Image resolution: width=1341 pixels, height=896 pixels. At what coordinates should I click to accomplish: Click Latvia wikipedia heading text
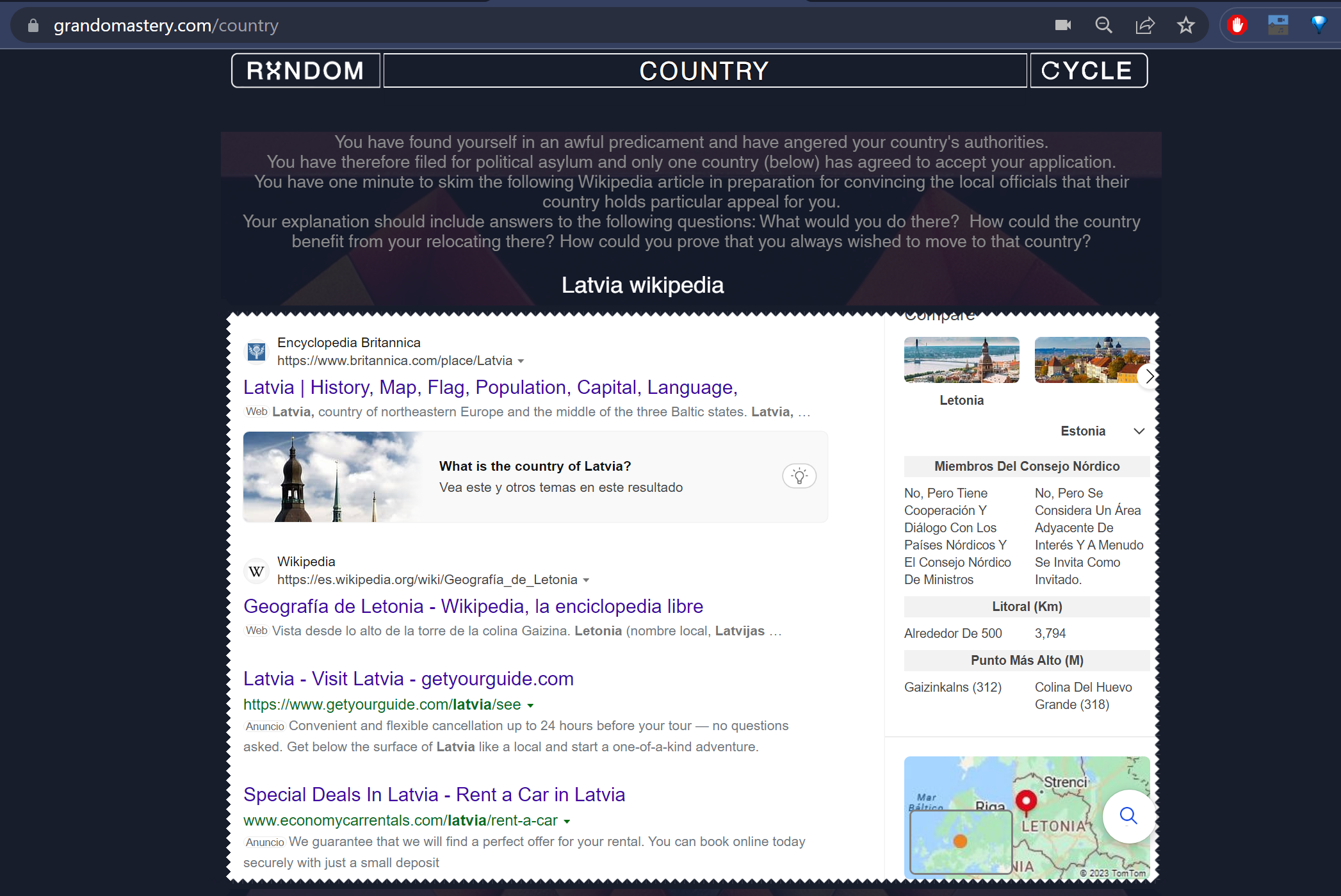(642, 285)
